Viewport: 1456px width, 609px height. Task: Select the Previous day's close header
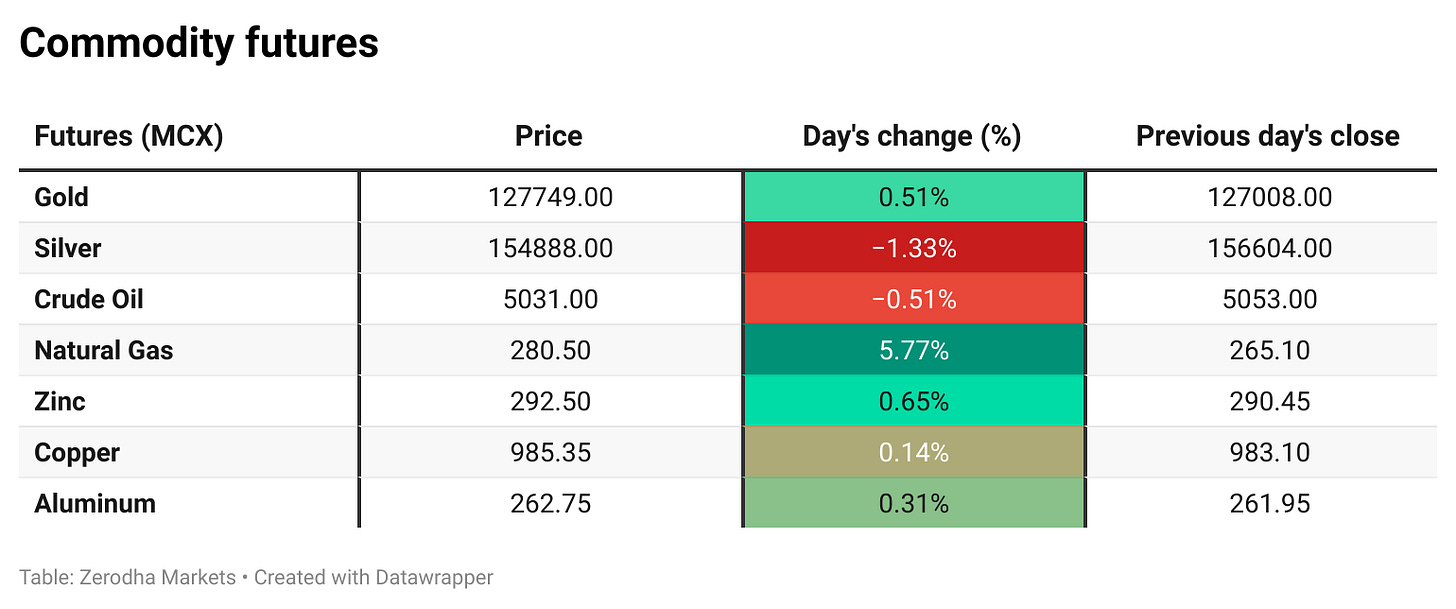tap(1267, 136)
